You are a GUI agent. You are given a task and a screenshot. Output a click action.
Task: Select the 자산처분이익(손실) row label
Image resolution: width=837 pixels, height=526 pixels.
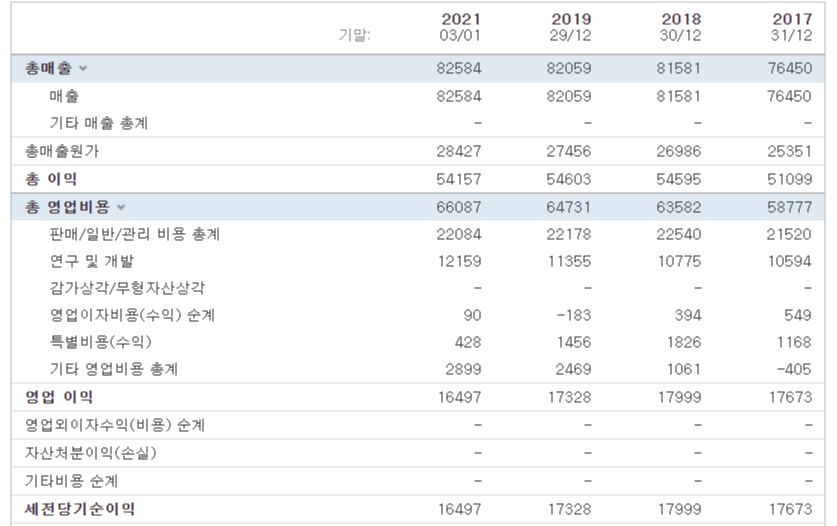click(91, 453)
